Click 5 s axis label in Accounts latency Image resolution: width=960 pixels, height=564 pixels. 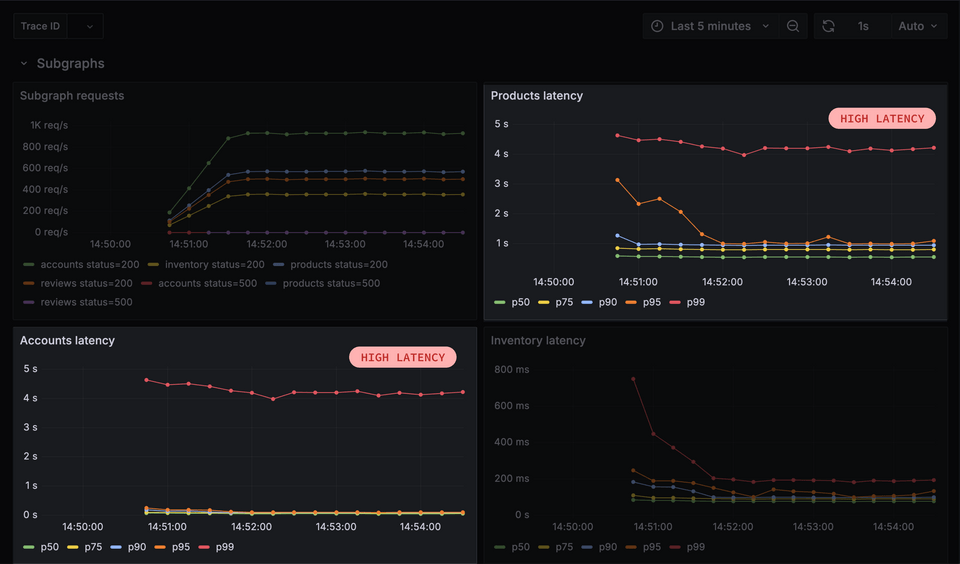(31, 369)
